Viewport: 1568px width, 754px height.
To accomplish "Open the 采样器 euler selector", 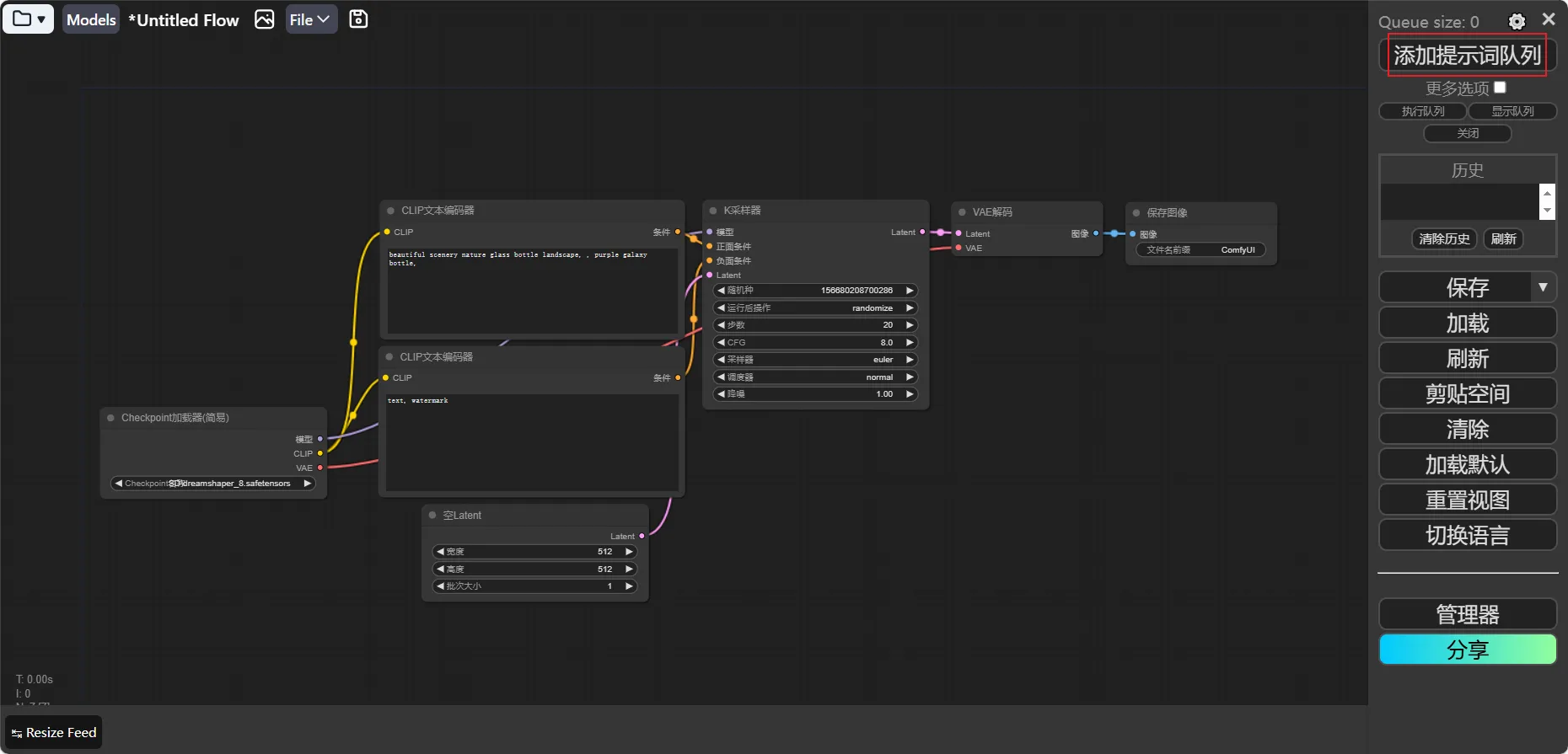I will tap(815, 360).
